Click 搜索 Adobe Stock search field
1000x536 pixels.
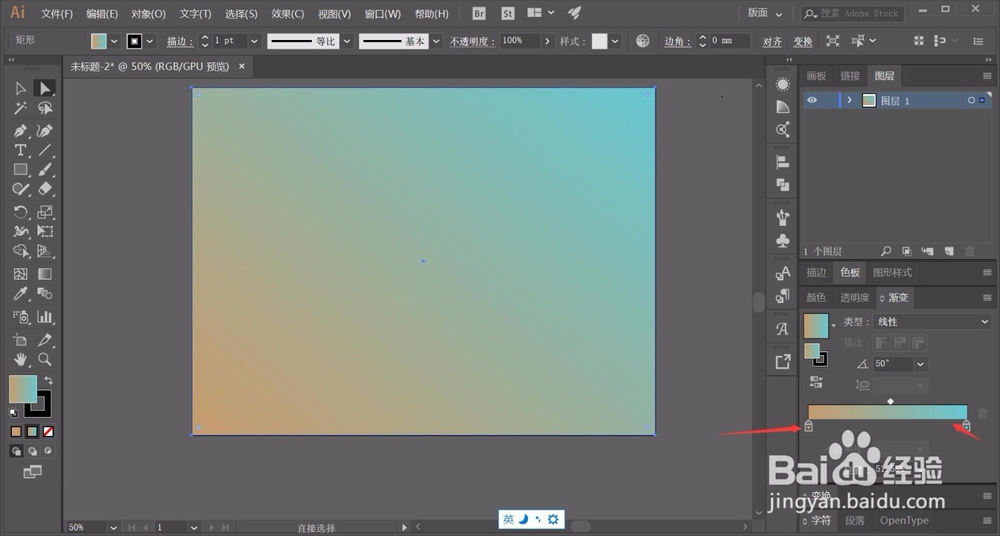(851, 13)
